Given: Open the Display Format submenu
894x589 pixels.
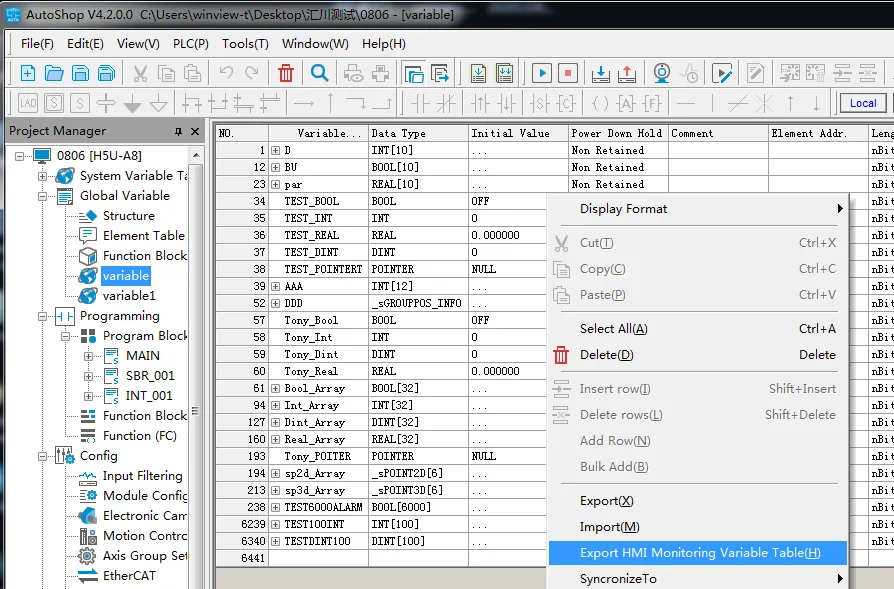Looking at the screenshot, I should [698, 209].
